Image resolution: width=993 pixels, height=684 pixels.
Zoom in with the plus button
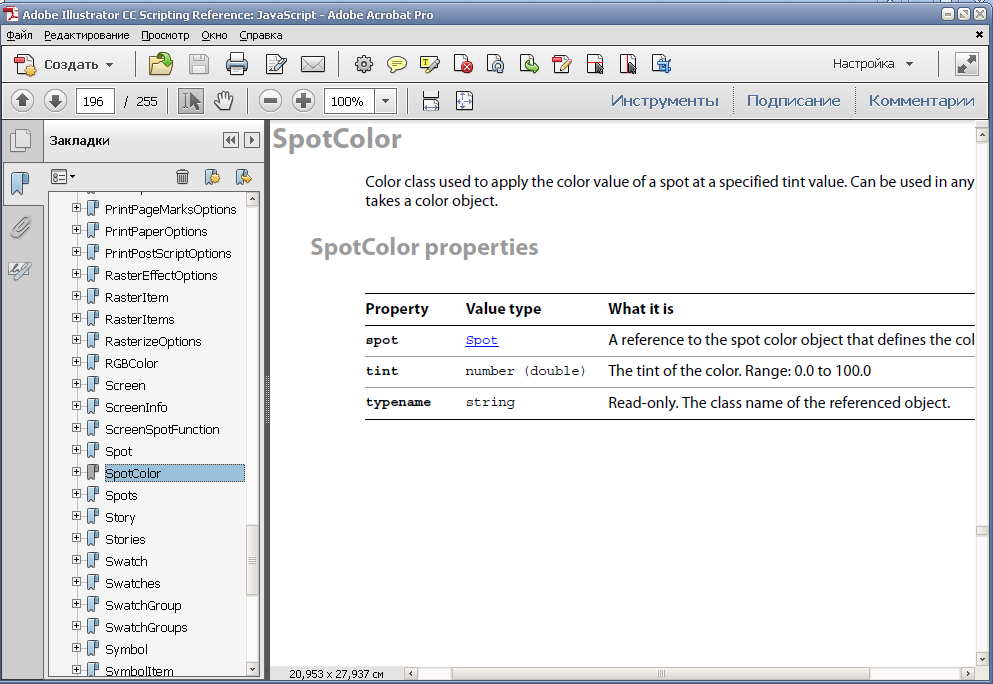303,101
